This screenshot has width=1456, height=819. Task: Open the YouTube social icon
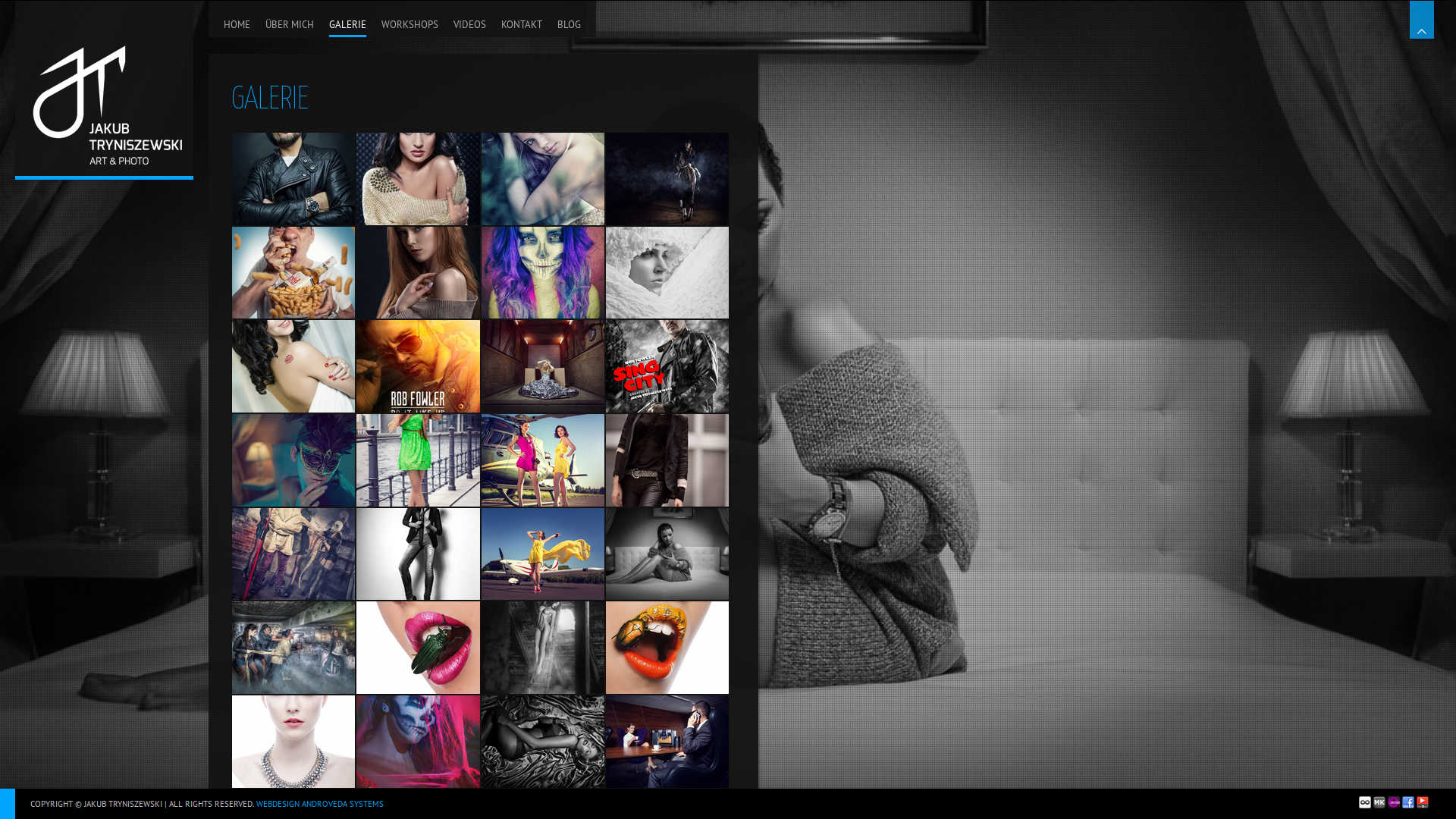(1423, 802)
